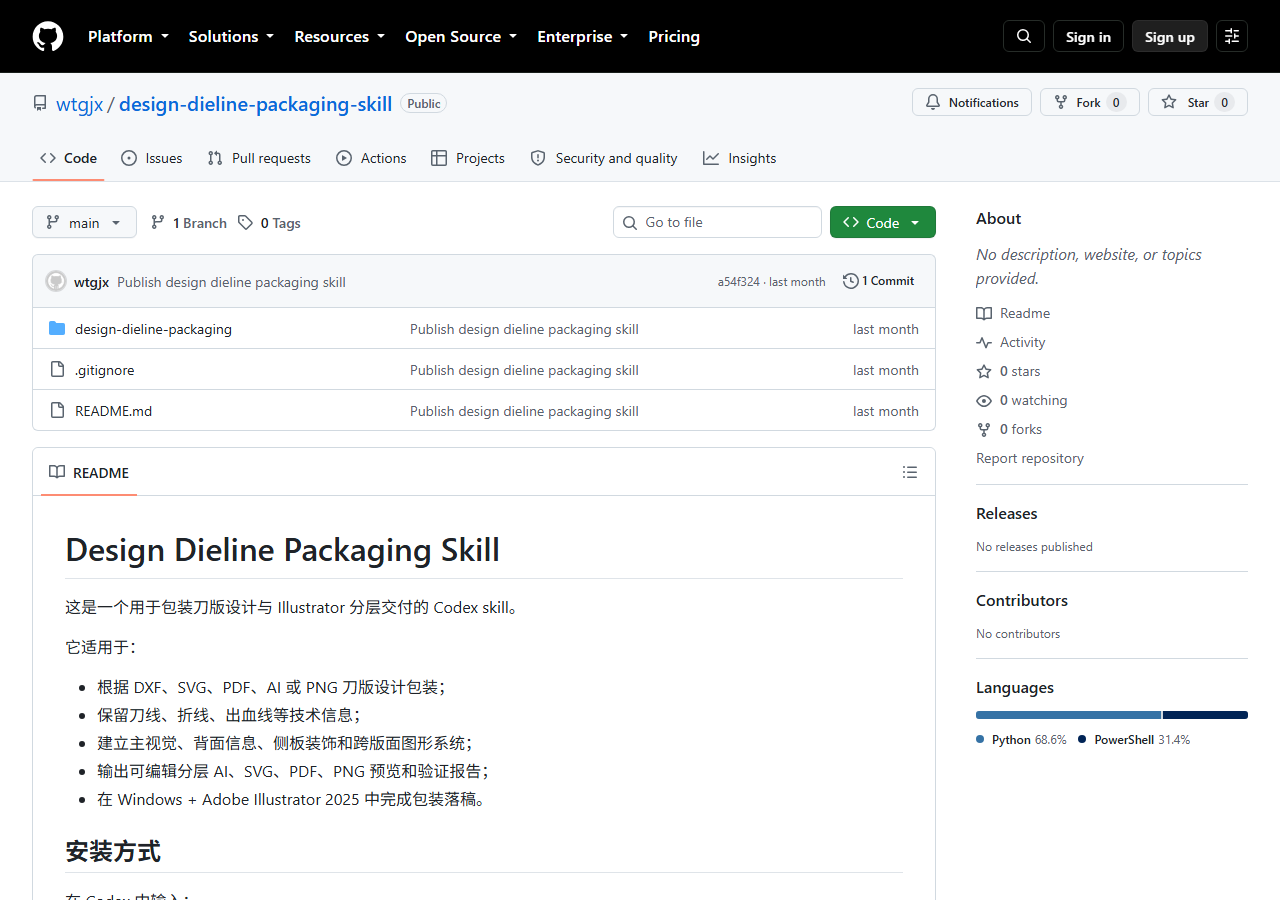This screenshot has width=1280, height=900.
Task: Click the fork icon beside 0 forks
Action: pyautogui.click(x=984, y=429)
